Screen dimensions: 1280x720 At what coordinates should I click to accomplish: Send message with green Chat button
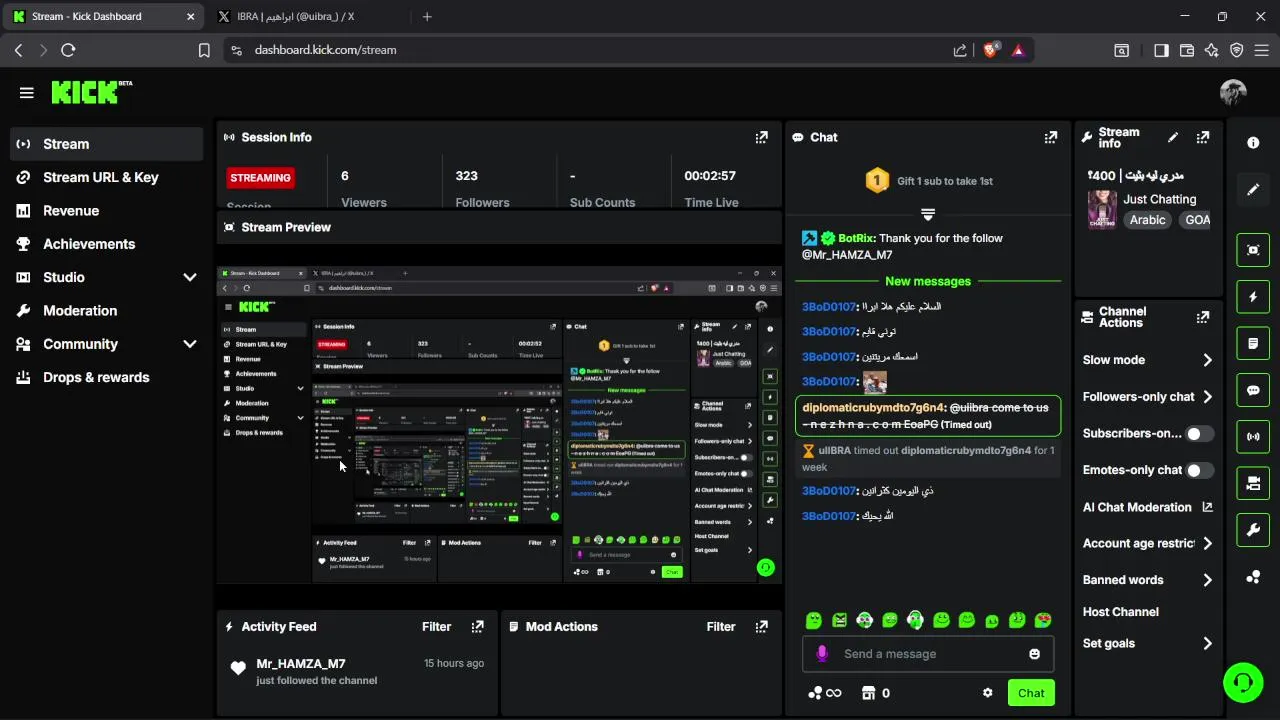click(1031, 693)
